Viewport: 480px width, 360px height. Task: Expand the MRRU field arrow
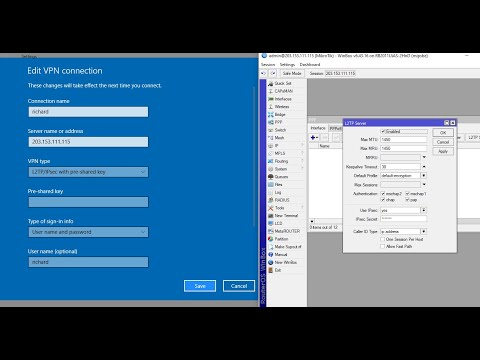click(424, 157)
